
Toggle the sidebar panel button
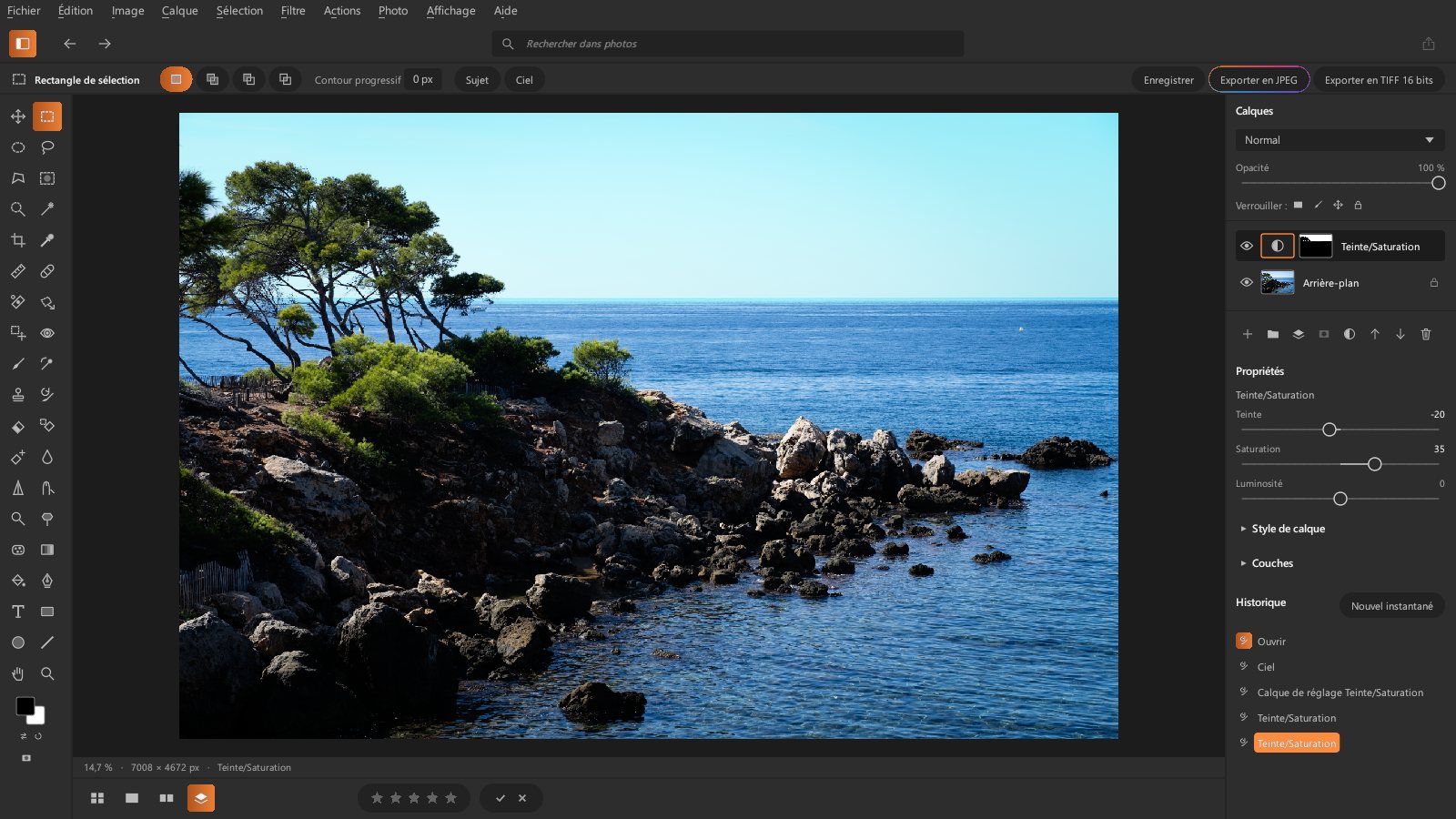pos(23,43)
